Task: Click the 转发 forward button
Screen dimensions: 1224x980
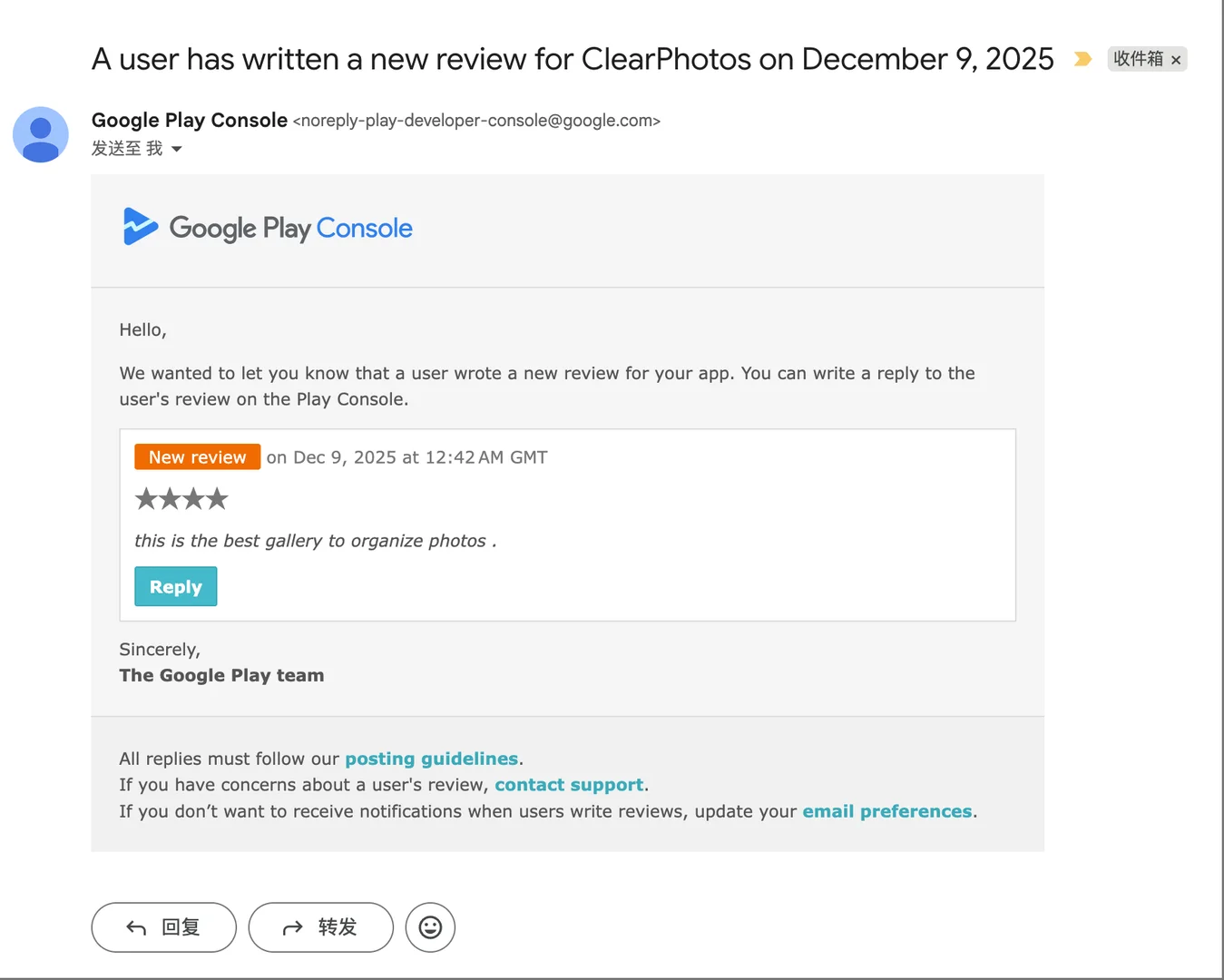Action: (x=320, y=927)
